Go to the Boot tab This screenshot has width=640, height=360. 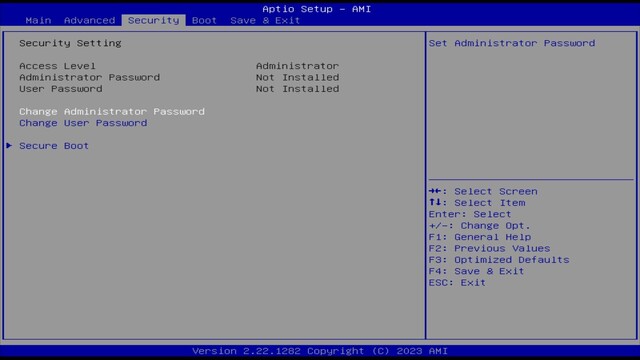pyautogui.click(x=204, y=20)
